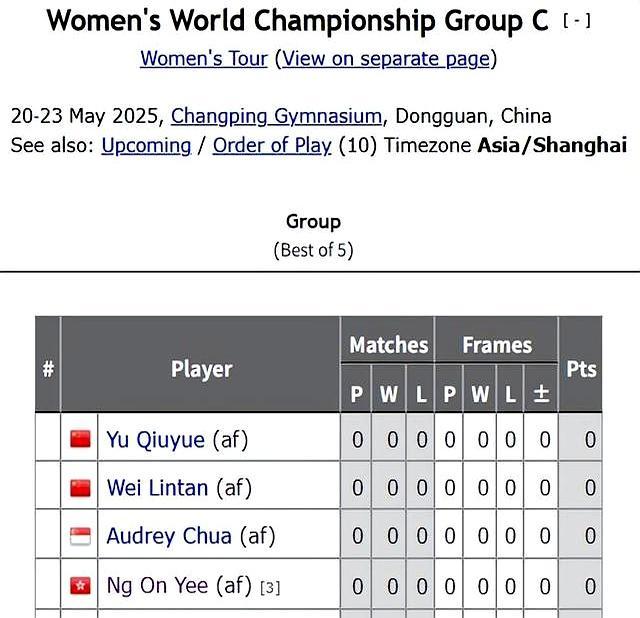Click the Pts column header
The width and height of the screenshot is (640, 618).
[581, 369]
